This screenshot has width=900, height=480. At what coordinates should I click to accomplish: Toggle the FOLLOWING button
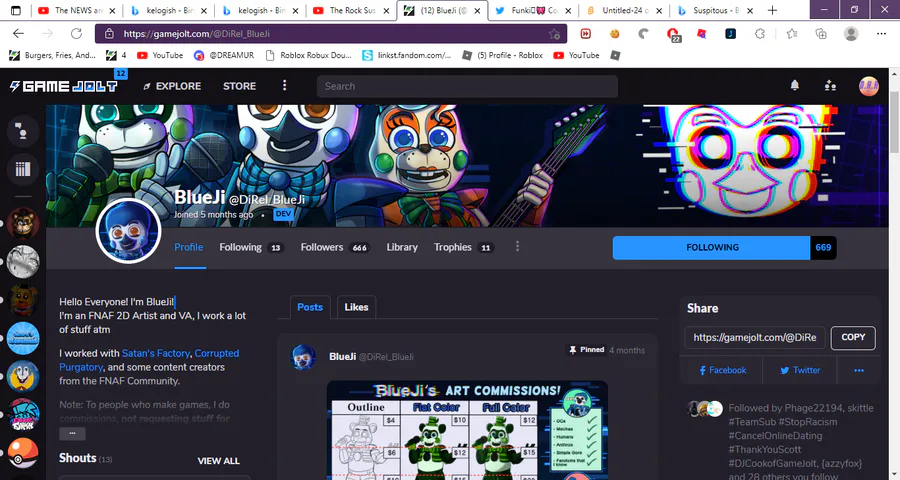[x=712, y=247]
